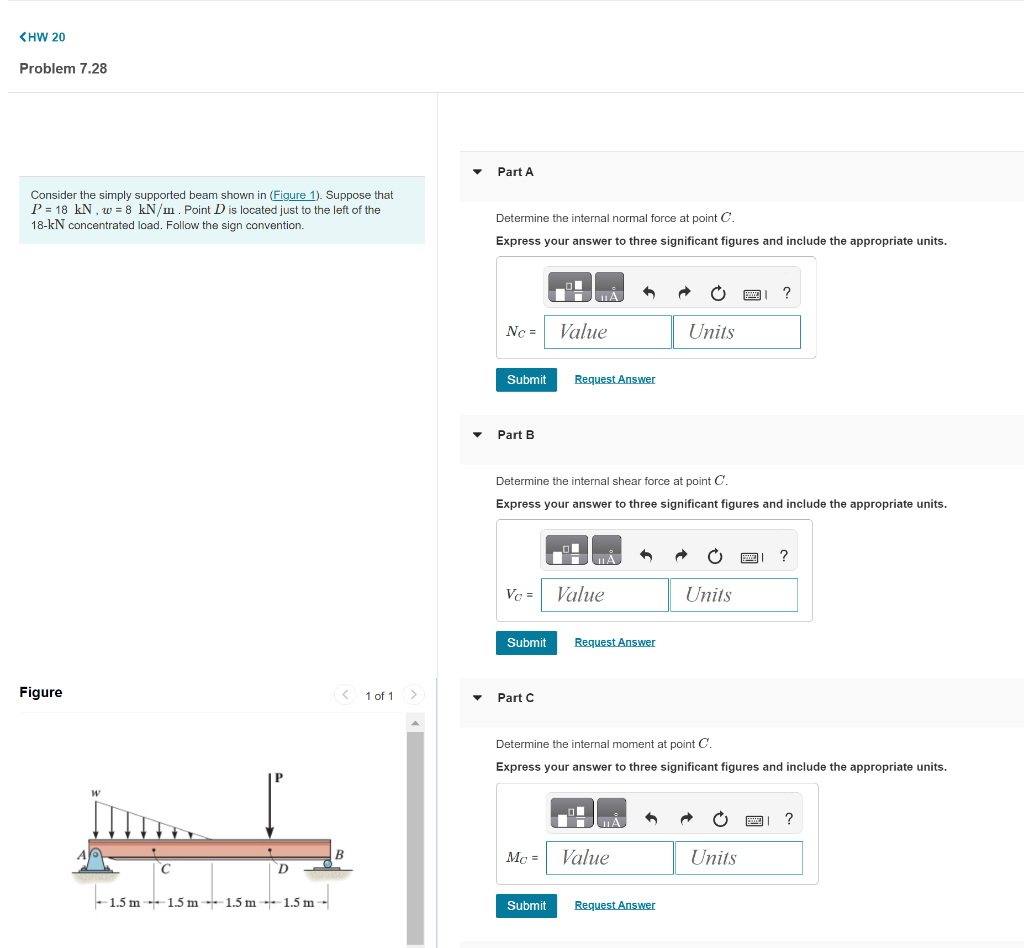Open symbols (Å) icon in Part A toolbar
This screenshot has height=948, width=1024.
click(609, 287)
